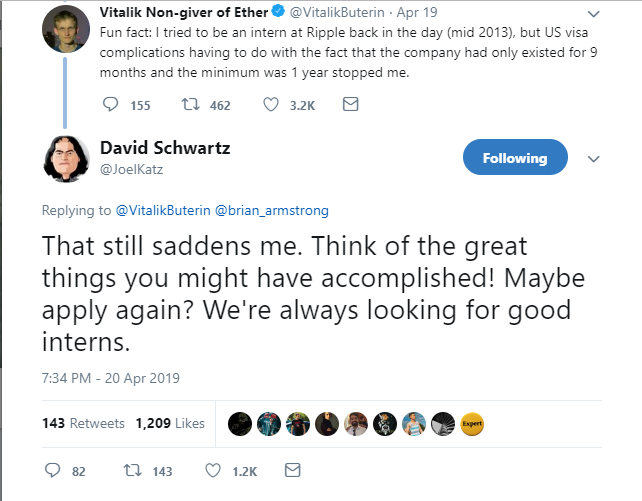Click envelope icon under David Schwartz's tweet
Viewport: 642px width, 501px height.
pos(292,470)
